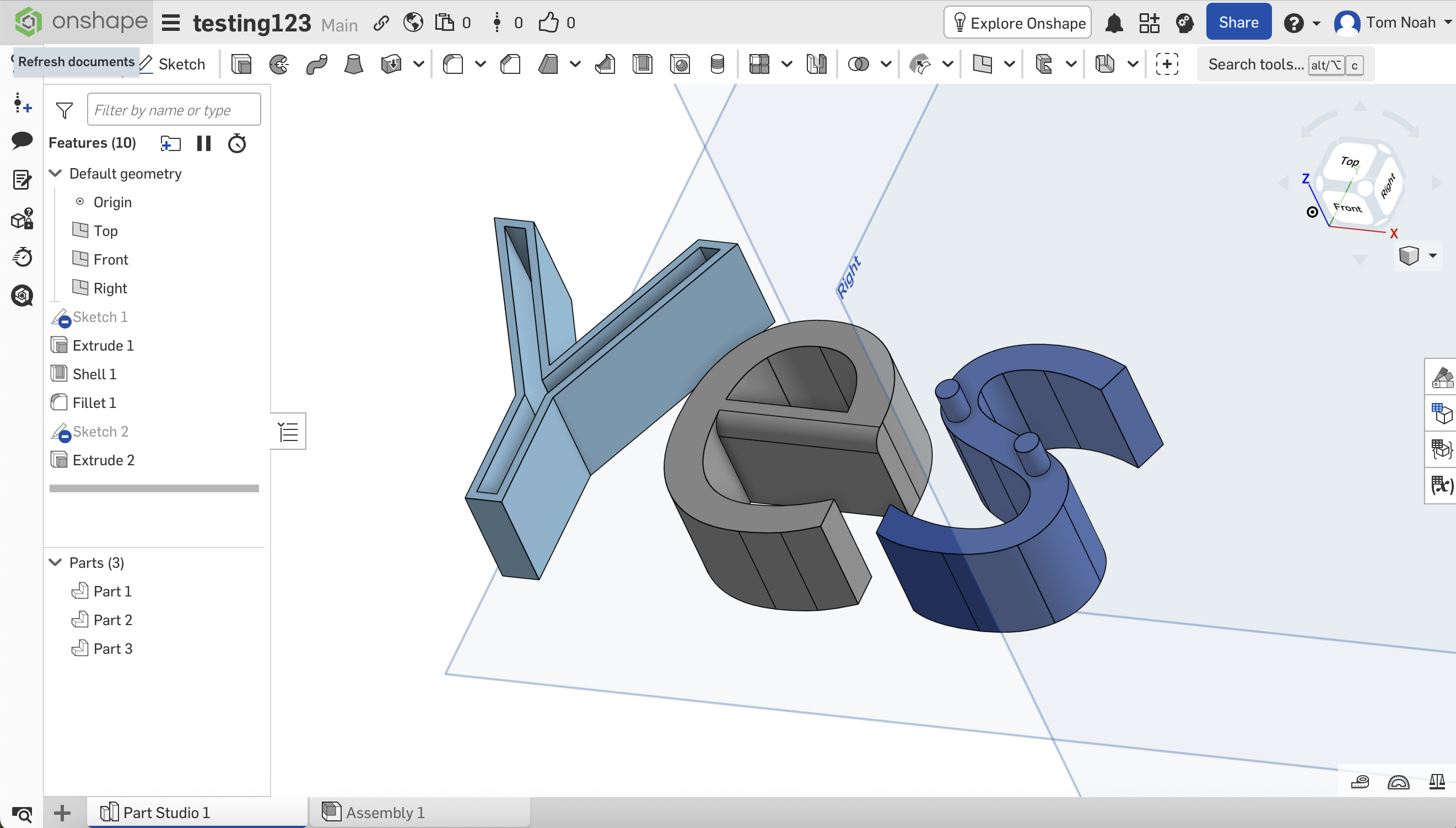Click the Filter by name input field

(174, 110)
